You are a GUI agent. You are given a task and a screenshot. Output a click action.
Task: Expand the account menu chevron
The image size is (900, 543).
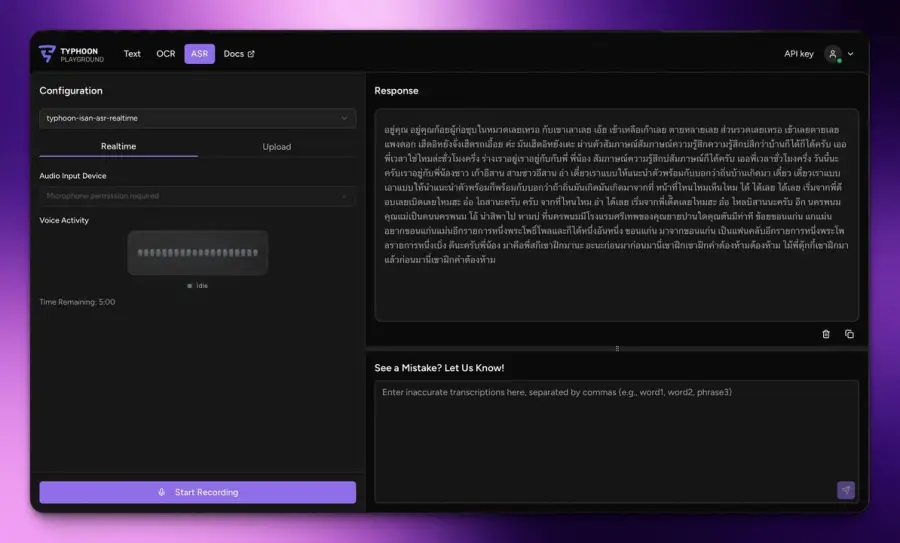(x=851, y=54)
